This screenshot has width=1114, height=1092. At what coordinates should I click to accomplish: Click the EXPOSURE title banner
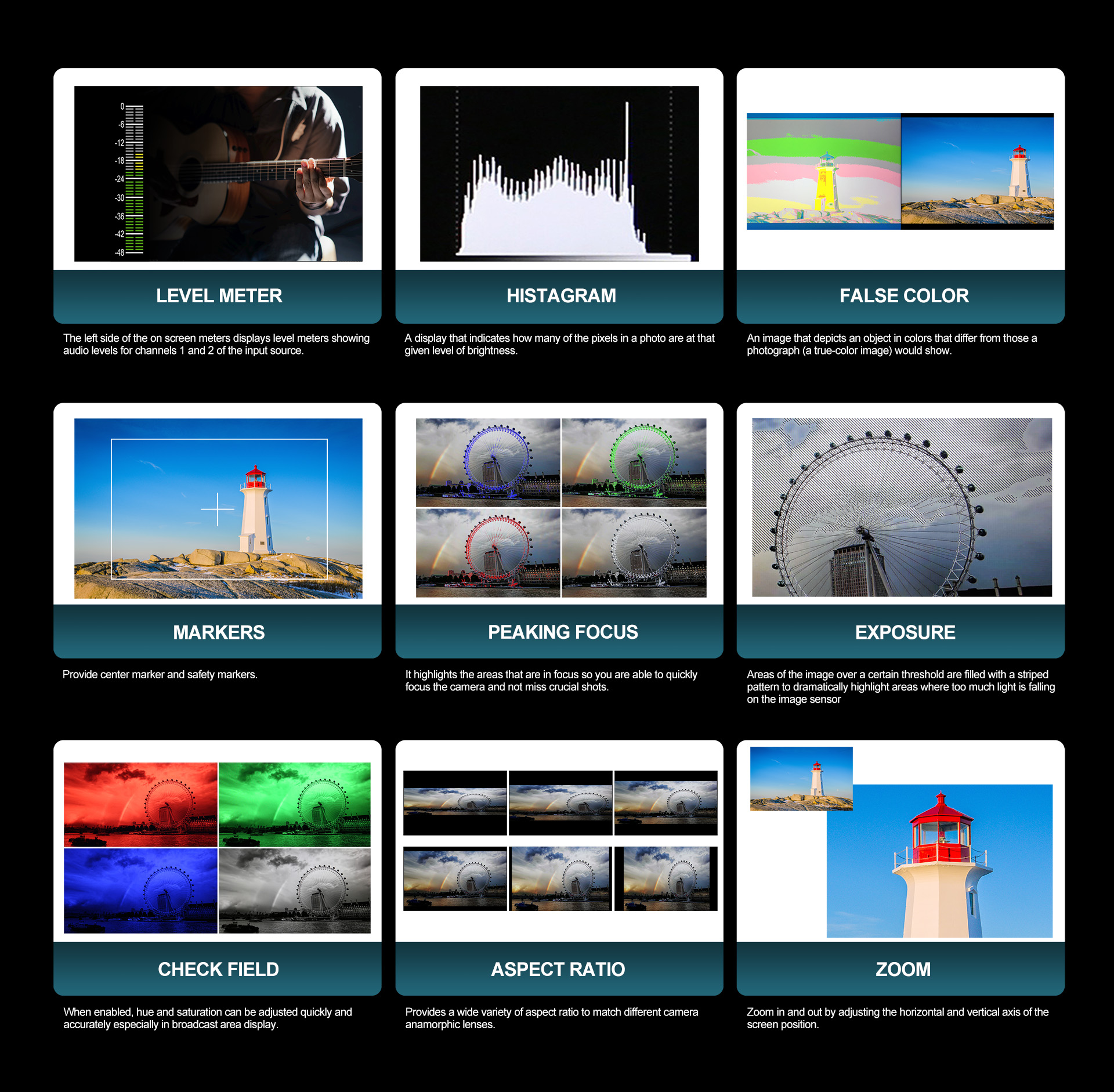904,632
